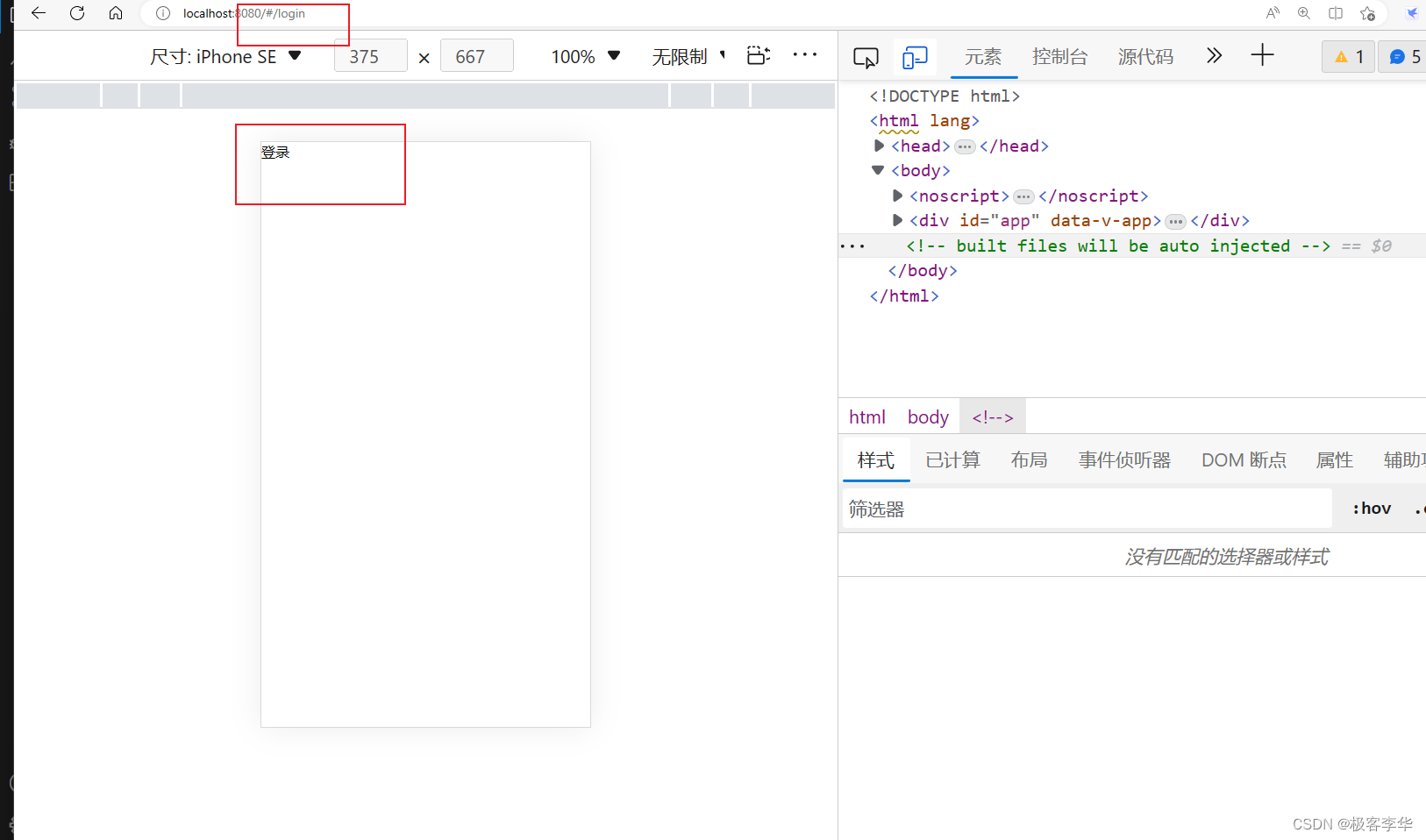
Task: Open the DOM 断点 tab
Action: (x=1244, y=460)
